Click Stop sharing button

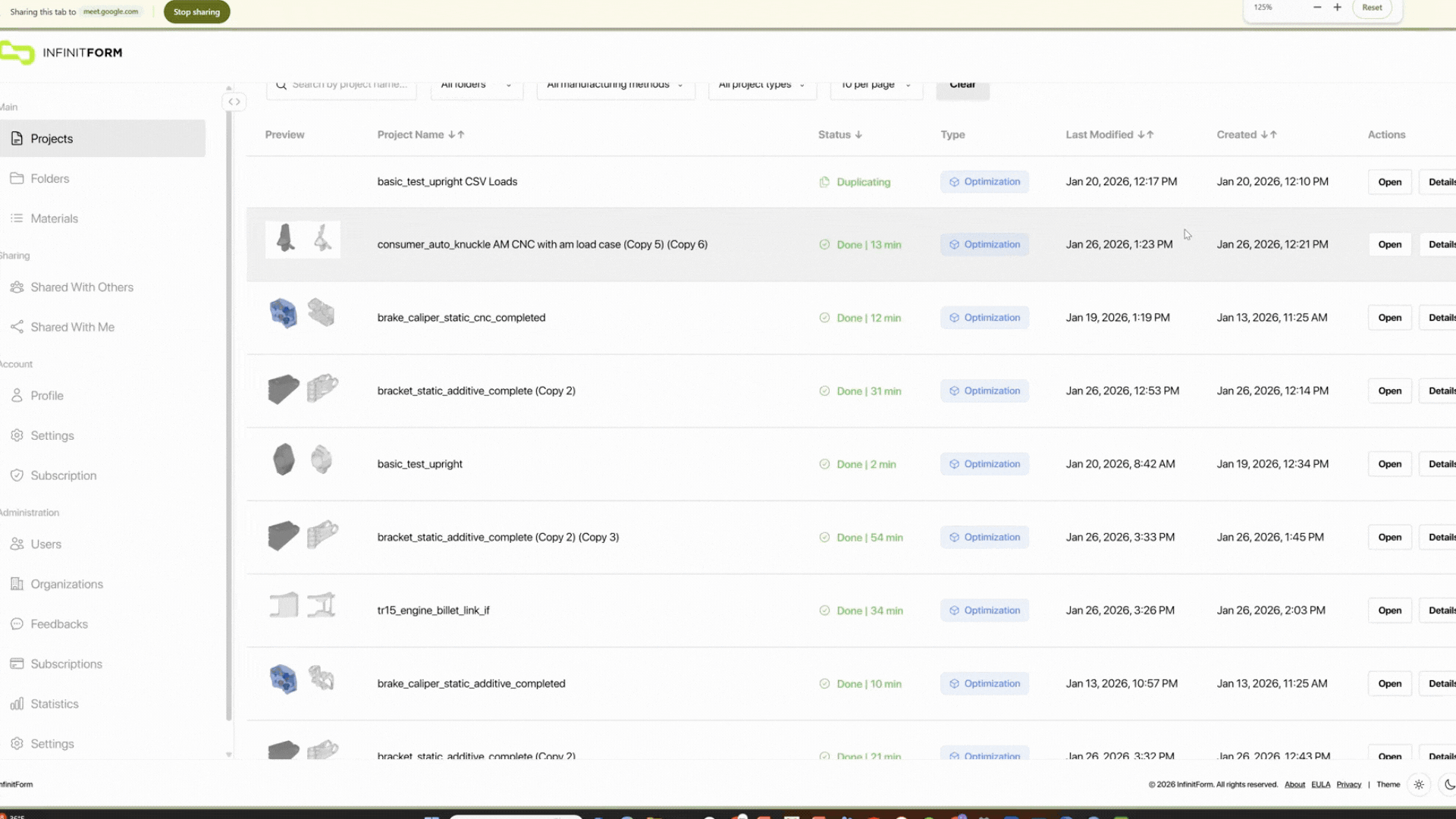tap(196, 12)
